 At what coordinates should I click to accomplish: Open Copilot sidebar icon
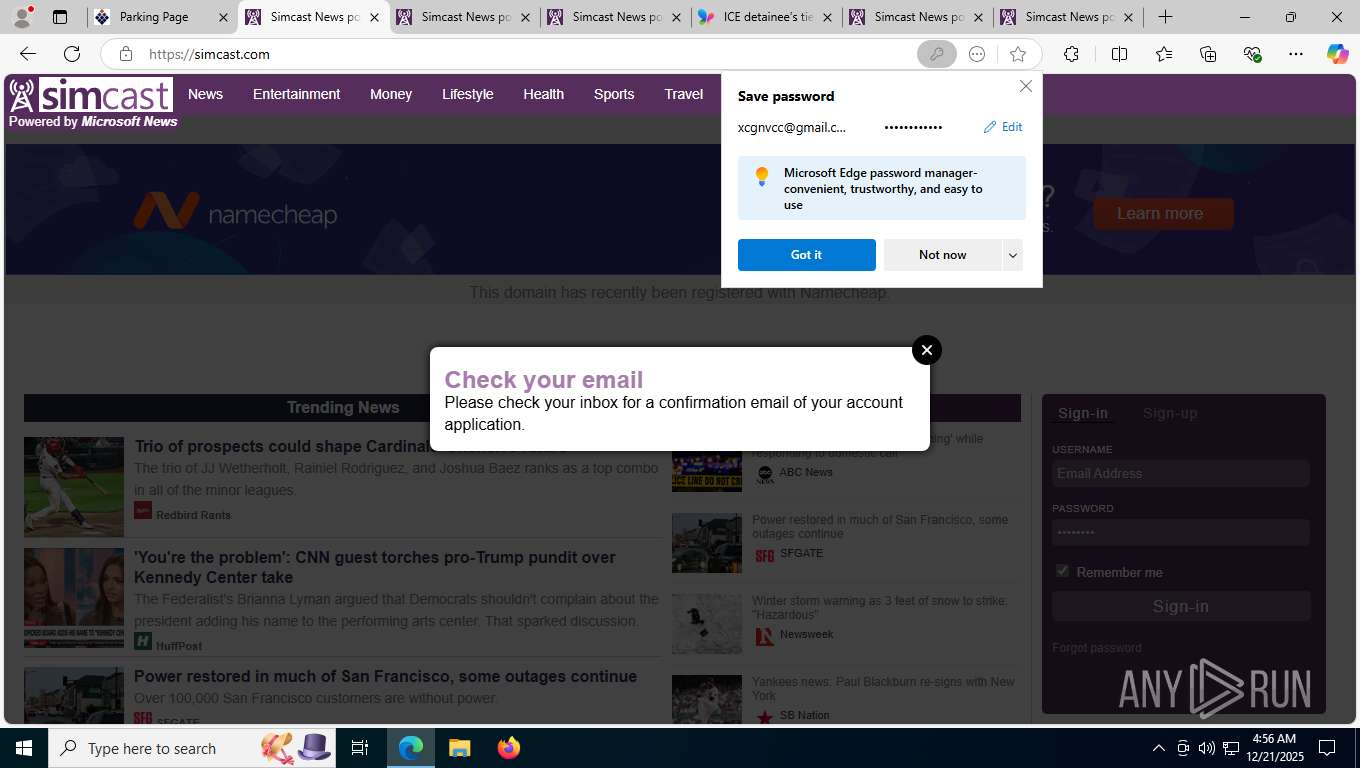1338,54
